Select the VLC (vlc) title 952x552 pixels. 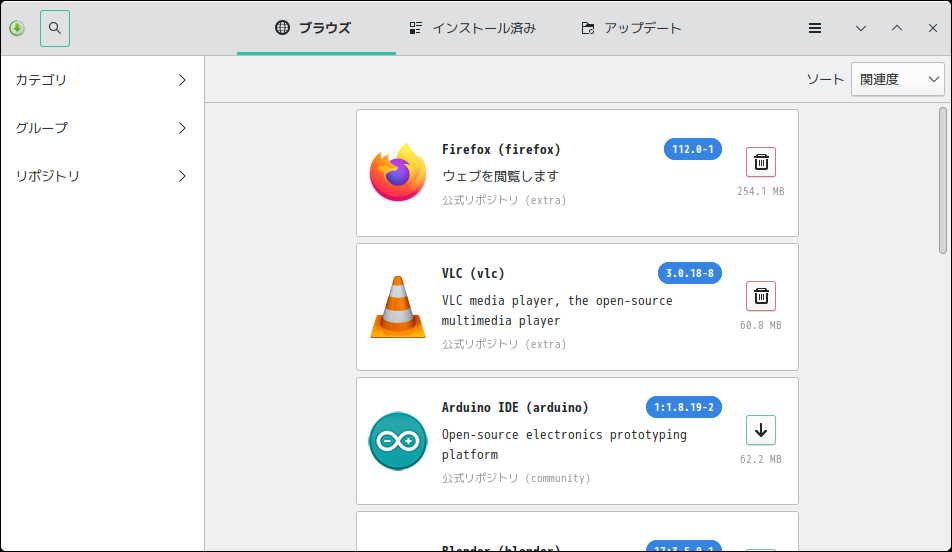(473, 273)
